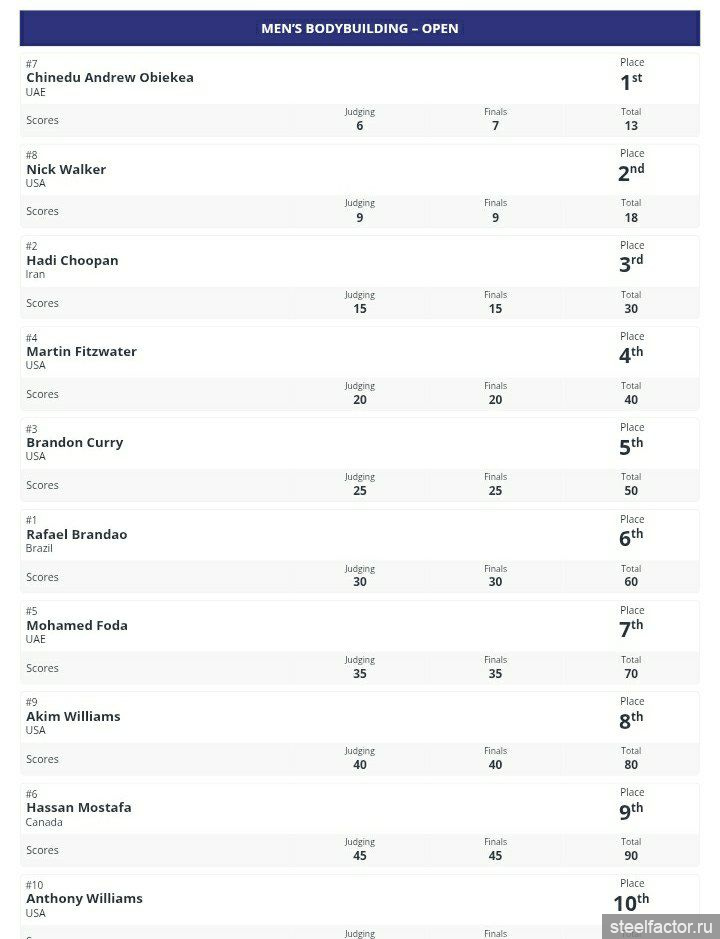Click Brandon Curry's name
The height and width of the screenshot is (939, 720).
coord(75,443)
